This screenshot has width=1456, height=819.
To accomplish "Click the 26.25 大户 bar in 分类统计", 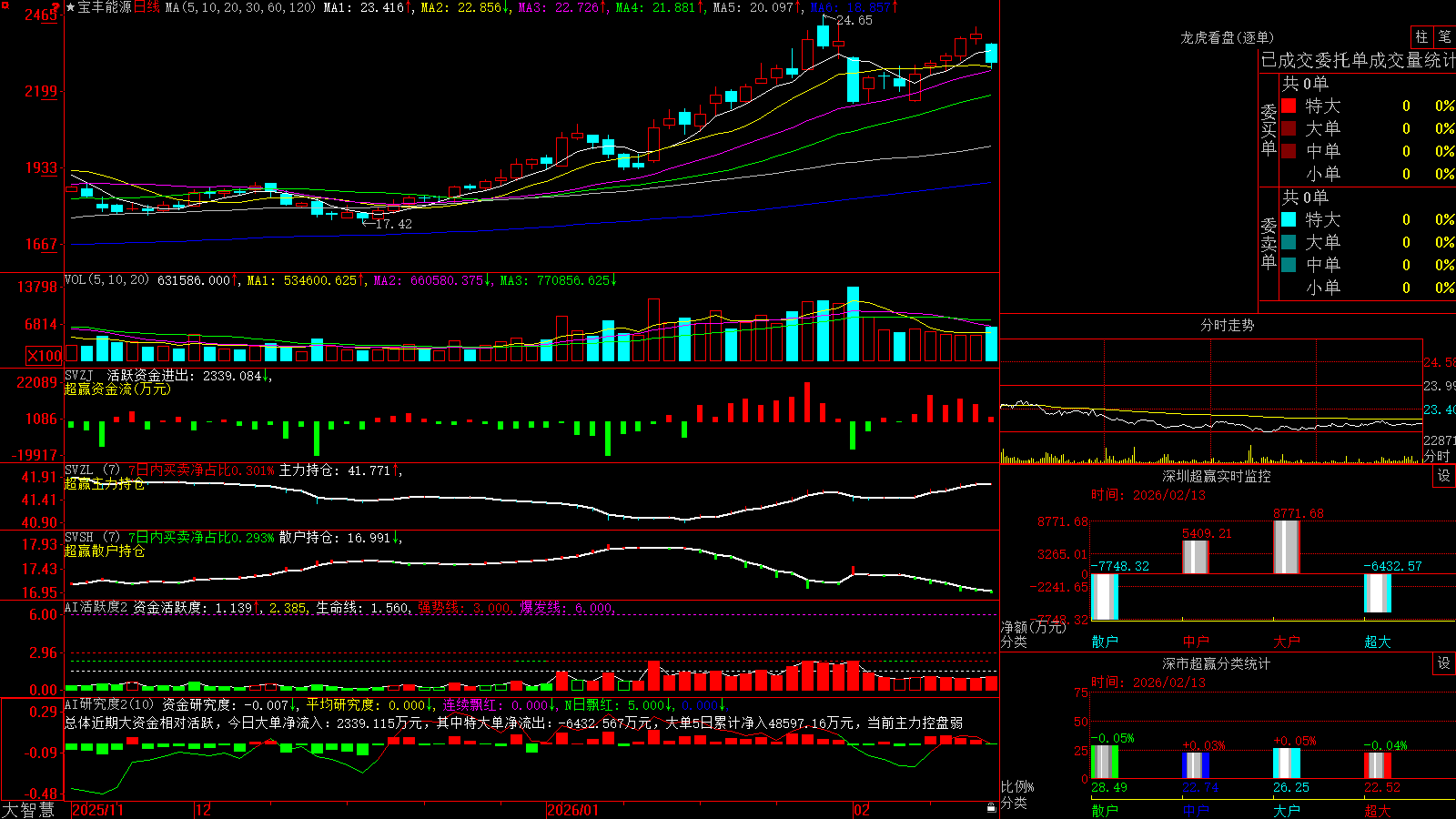I will tap(1287, 763).
